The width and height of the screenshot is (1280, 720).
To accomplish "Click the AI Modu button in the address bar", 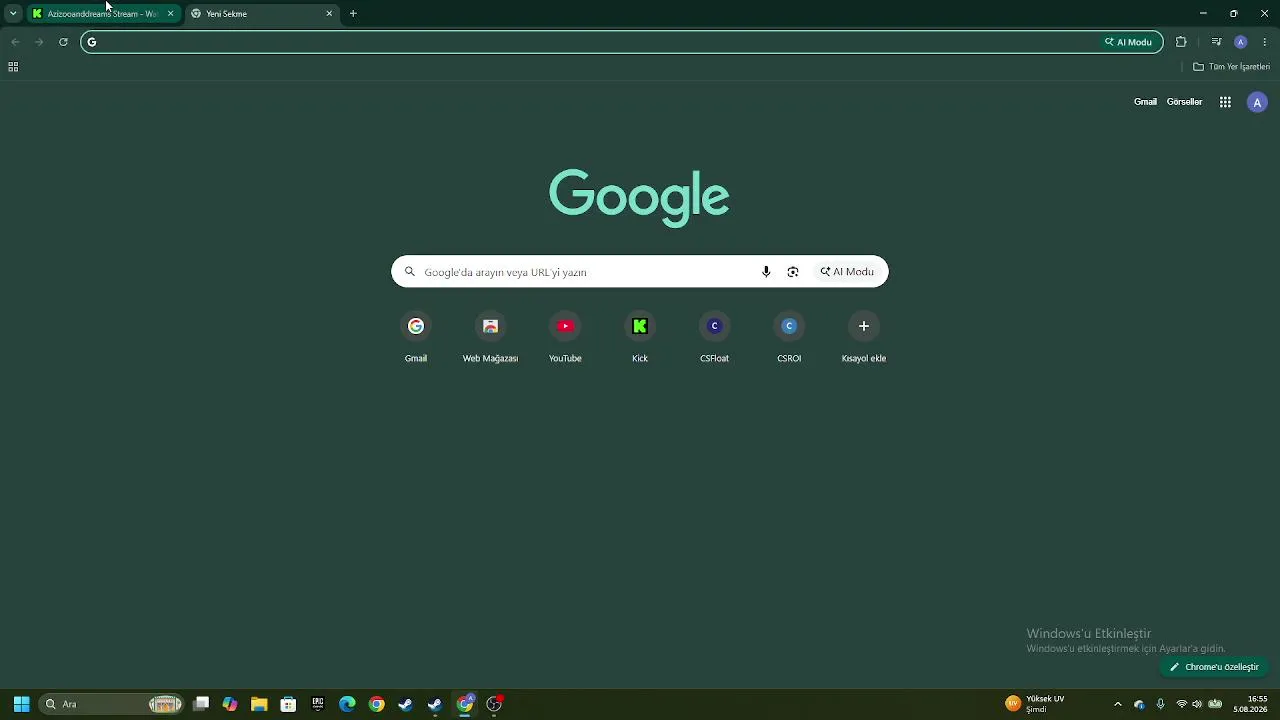I will [x=1129, y=42].
